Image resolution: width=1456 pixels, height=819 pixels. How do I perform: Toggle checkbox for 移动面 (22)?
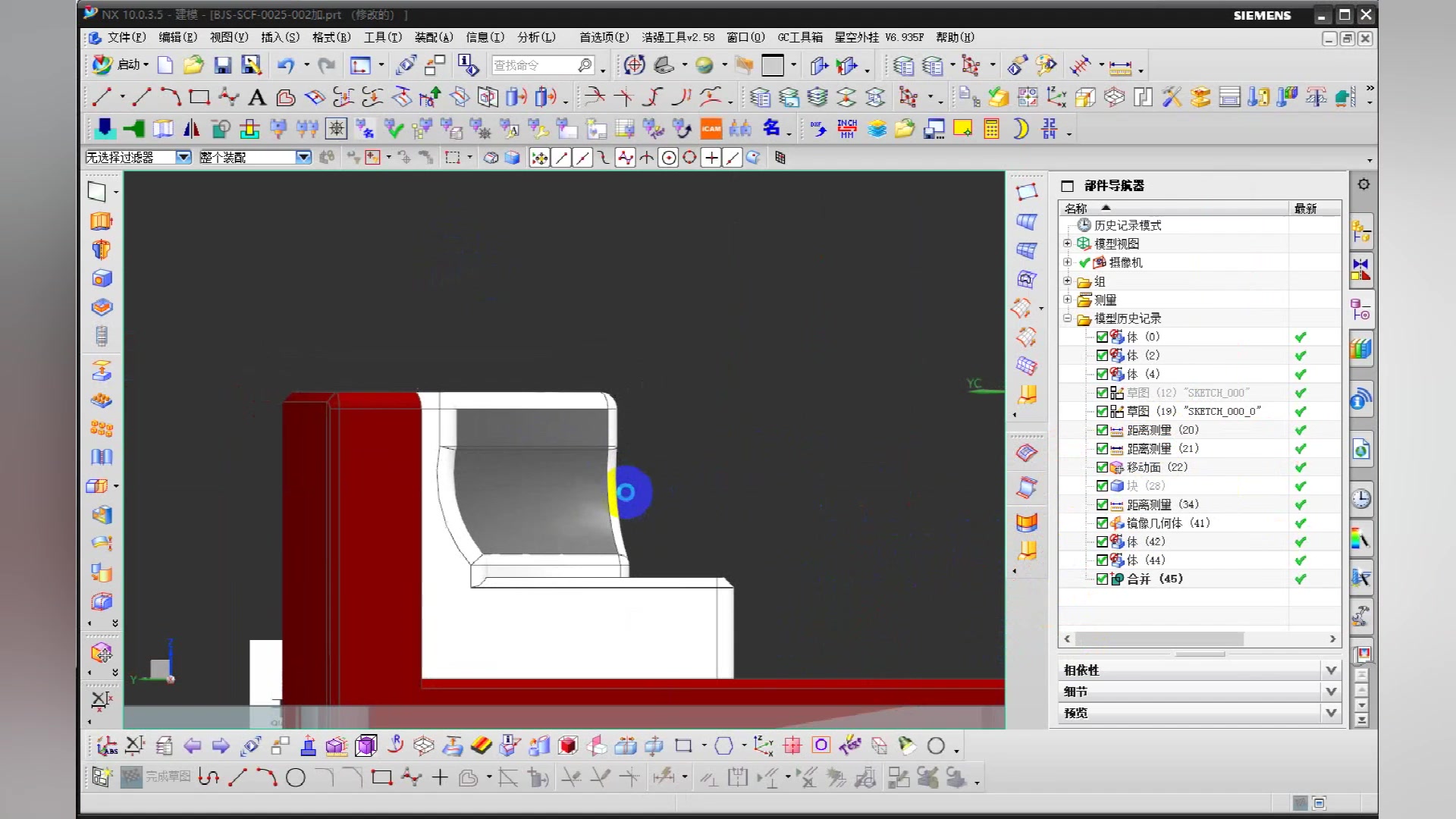click(1102, 467)
